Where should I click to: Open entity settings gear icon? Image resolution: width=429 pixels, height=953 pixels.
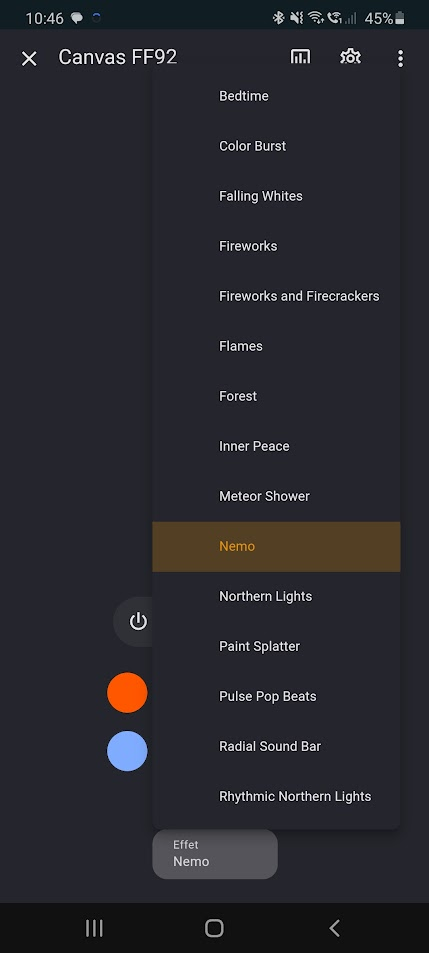[350, 57]
